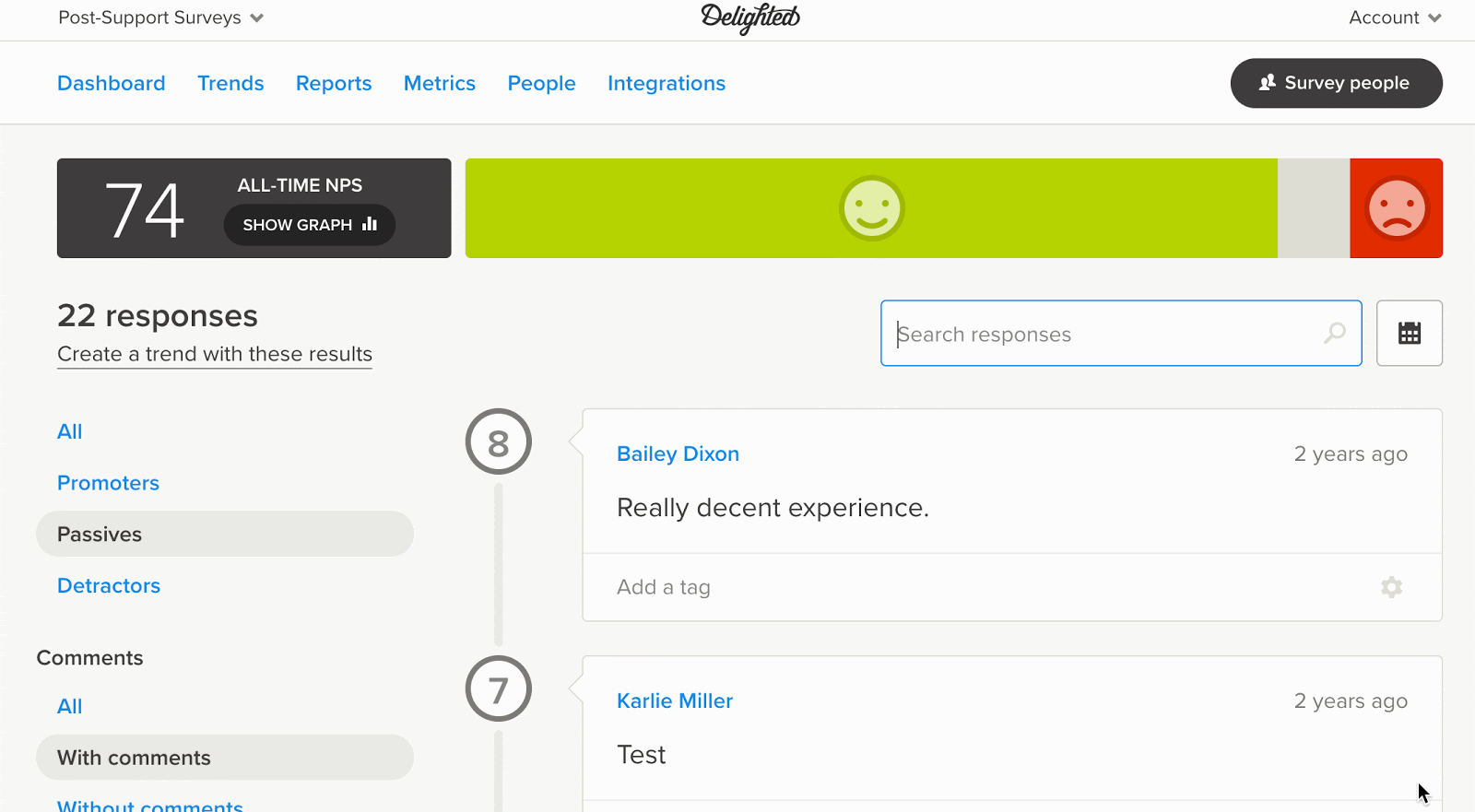Image resolution: width=1475 pixels, height=812 pixels.
Task: Click the Delighted logo
Action: [750, 18]
